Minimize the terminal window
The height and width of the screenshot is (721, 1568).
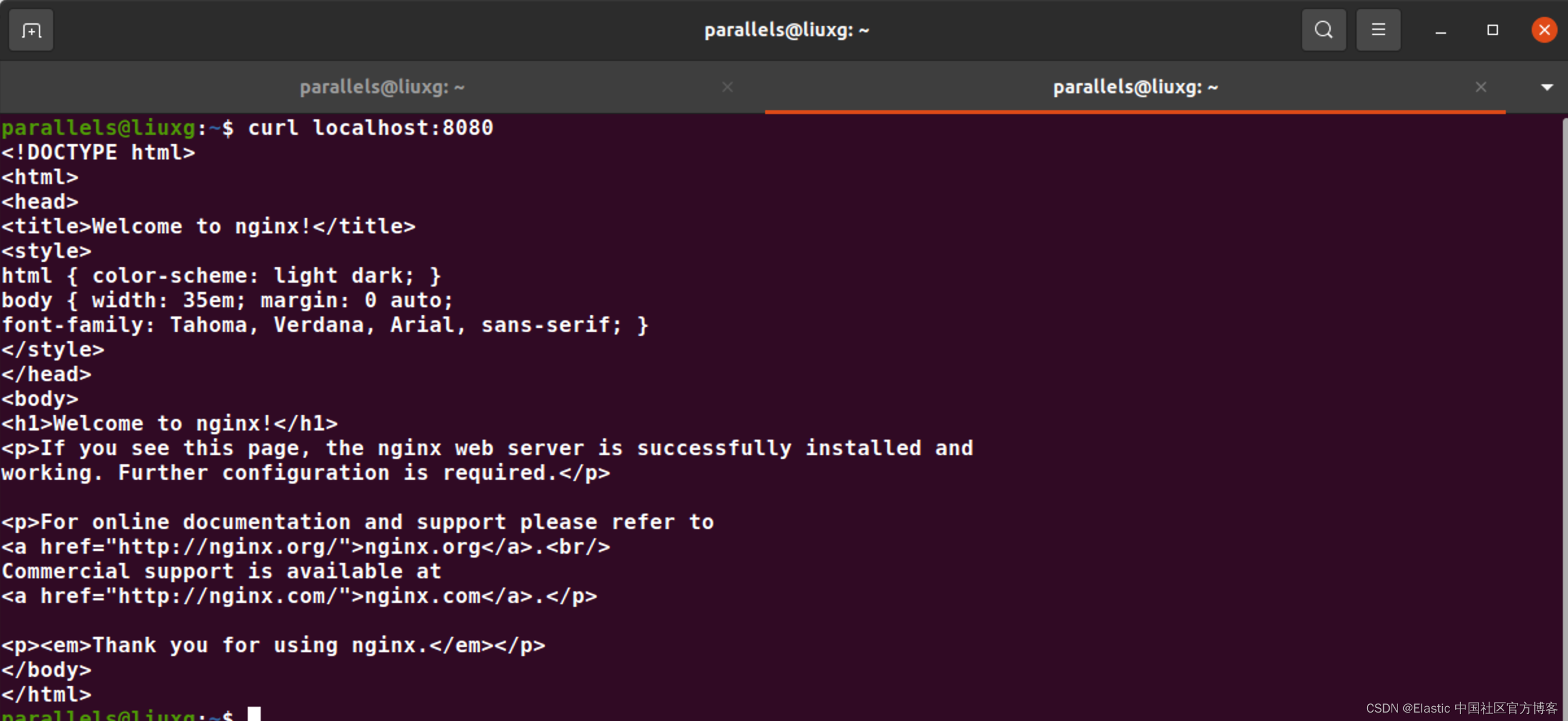tap(1440, 30)
